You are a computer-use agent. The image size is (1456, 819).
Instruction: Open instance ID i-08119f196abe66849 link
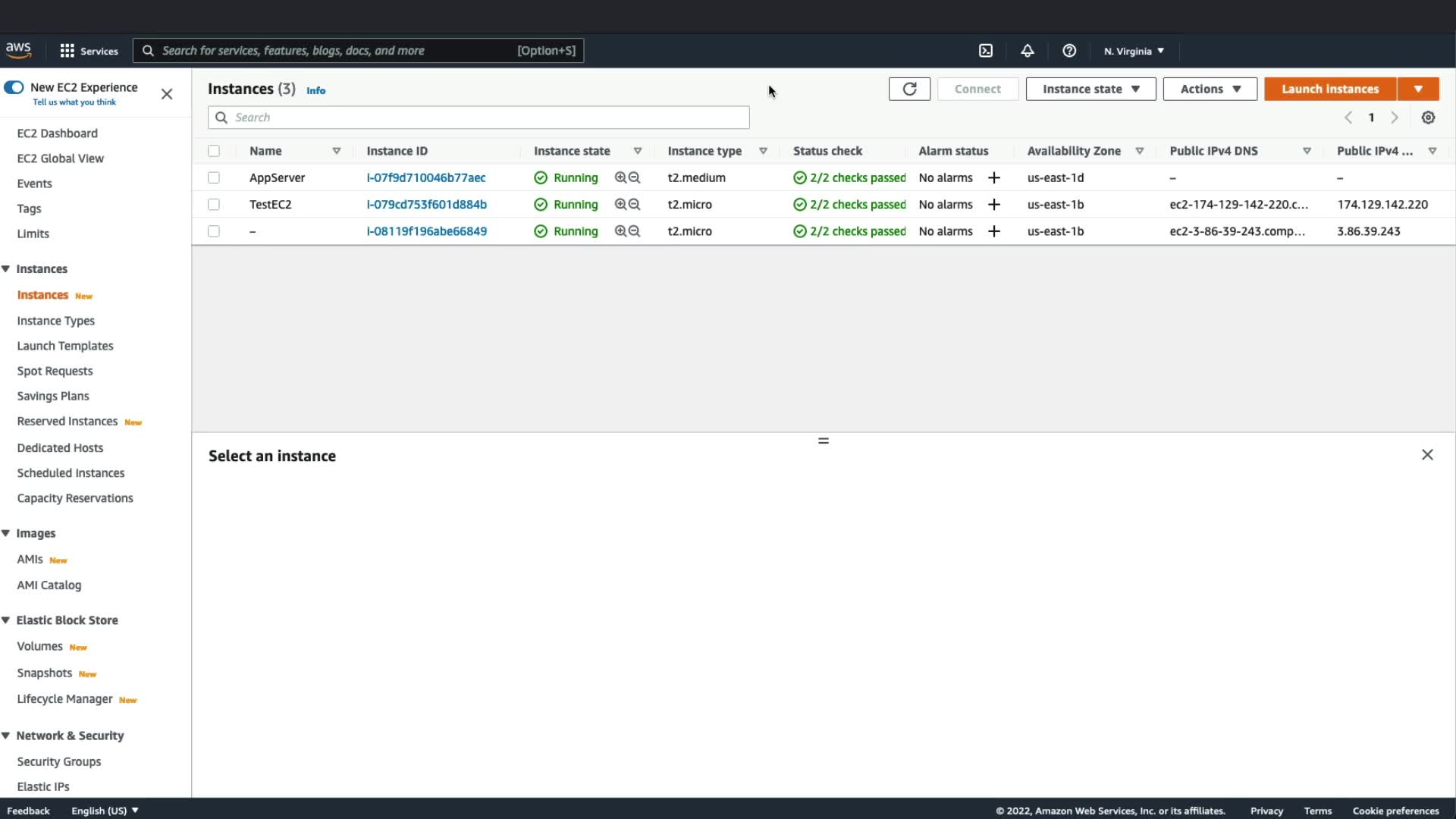426,231
